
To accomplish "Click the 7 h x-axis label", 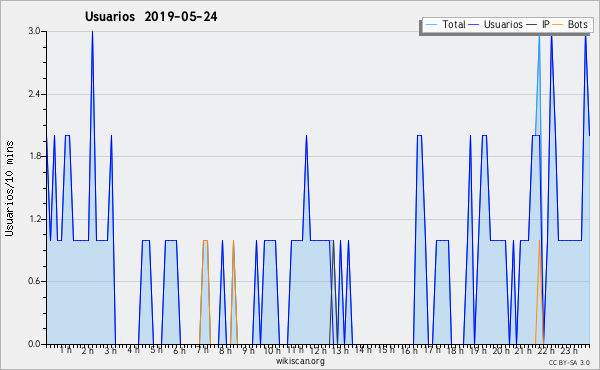I will (202, 350).
